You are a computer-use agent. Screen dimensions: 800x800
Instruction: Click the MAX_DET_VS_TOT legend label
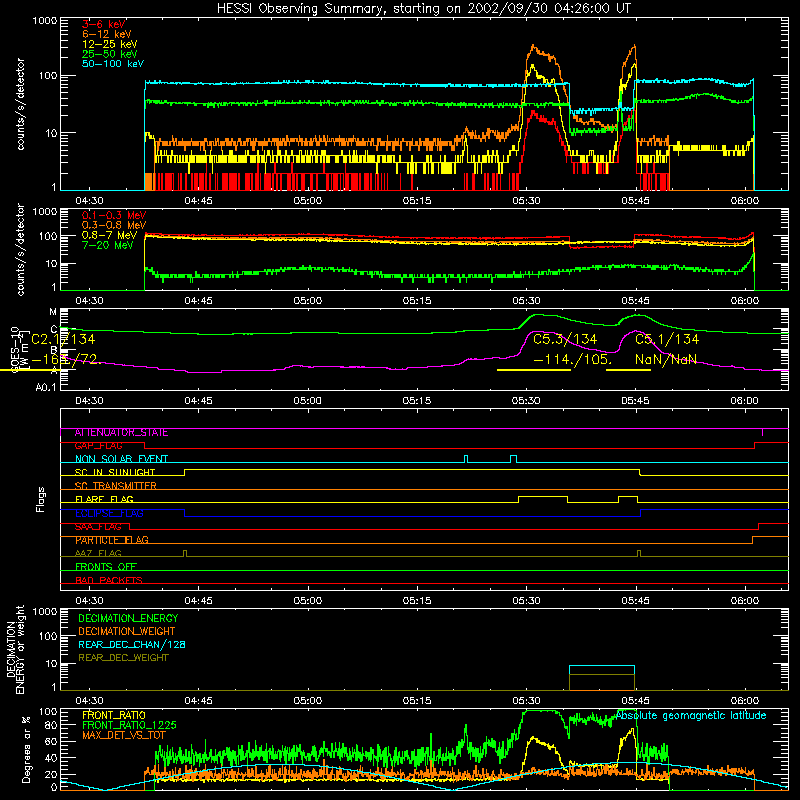click(124, 735)
